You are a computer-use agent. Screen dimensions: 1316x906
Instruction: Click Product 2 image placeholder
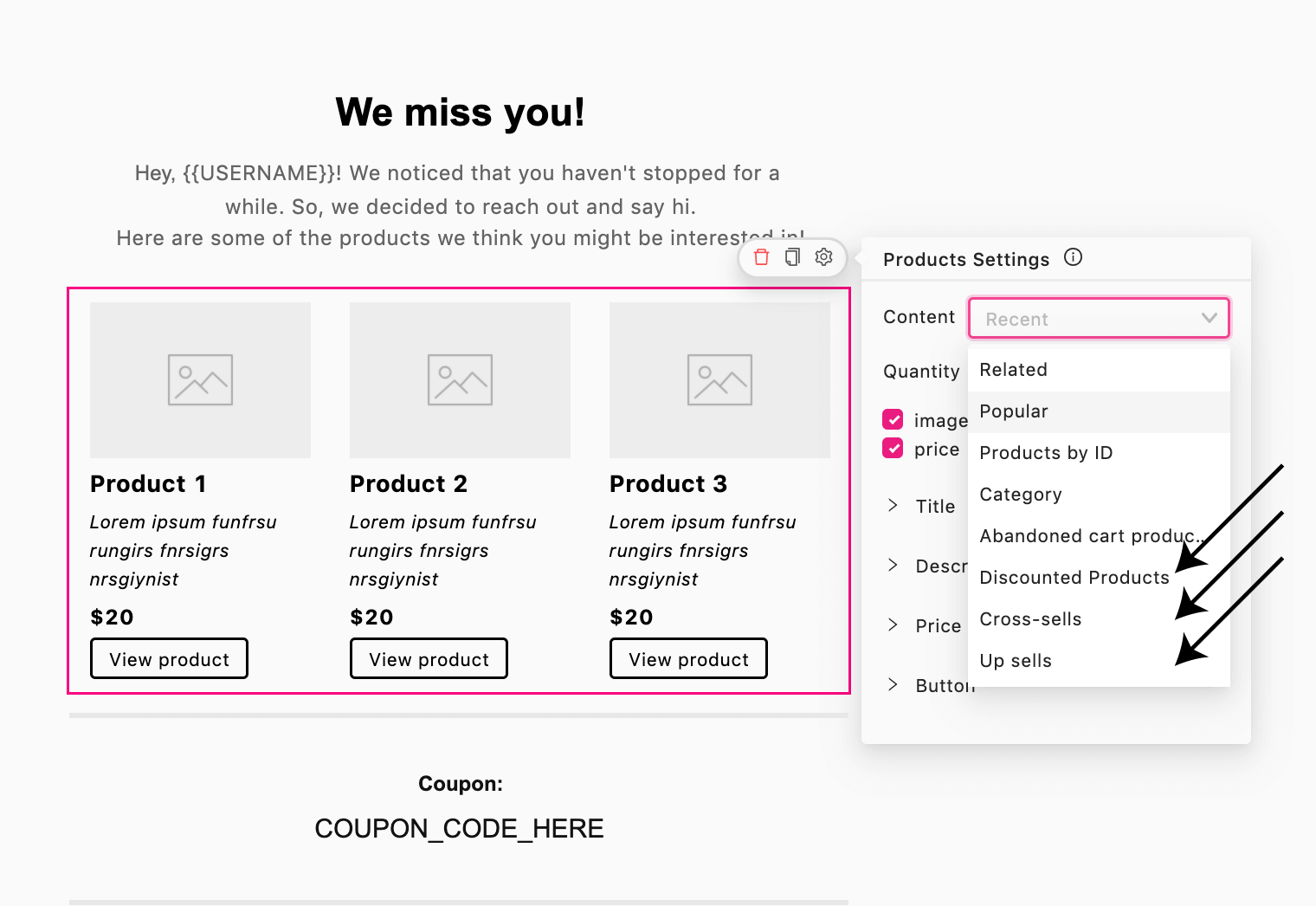tap(460, 379)
